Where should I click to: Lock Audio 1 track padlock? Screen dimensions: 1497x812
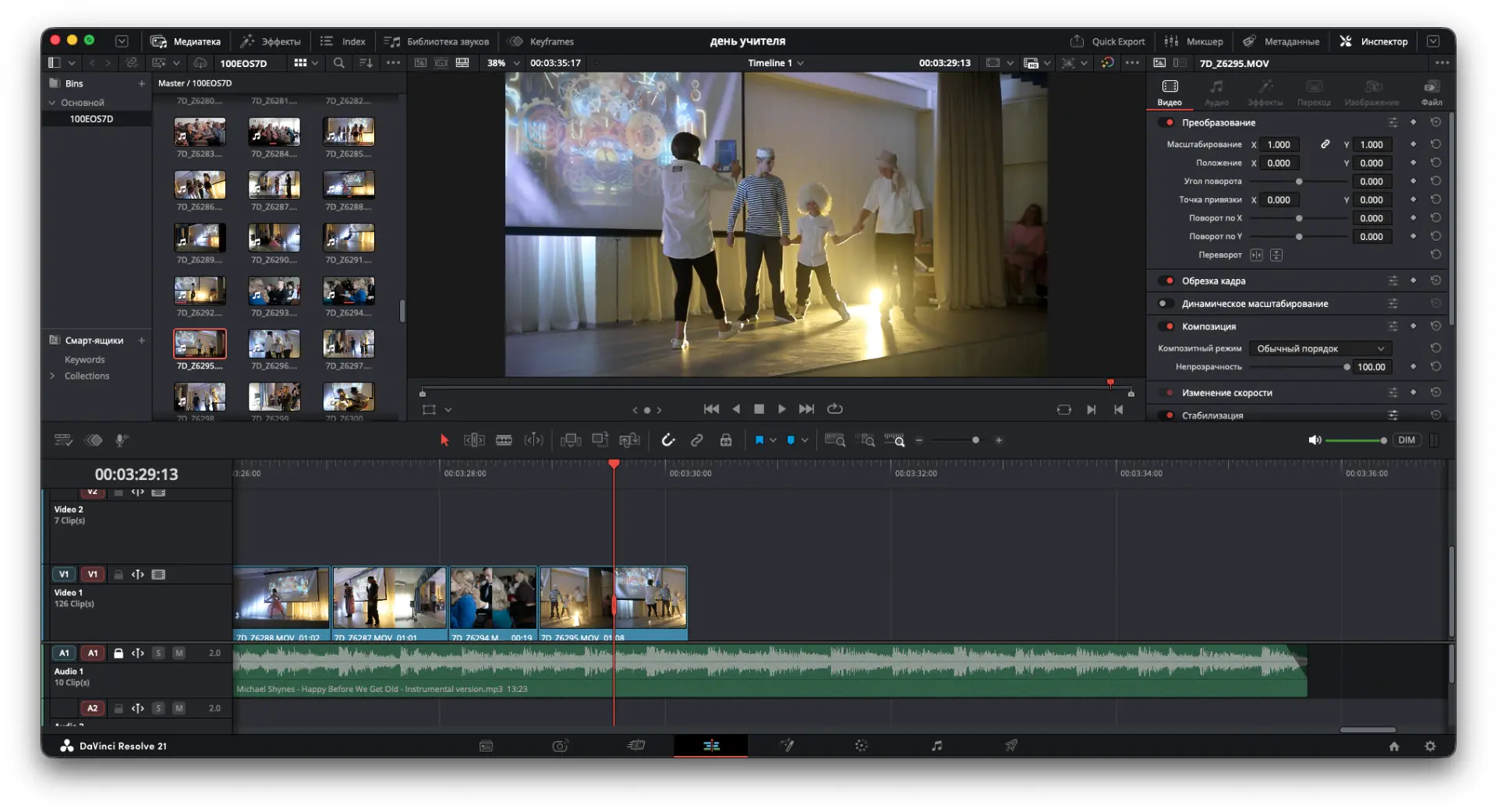[119, 653]
